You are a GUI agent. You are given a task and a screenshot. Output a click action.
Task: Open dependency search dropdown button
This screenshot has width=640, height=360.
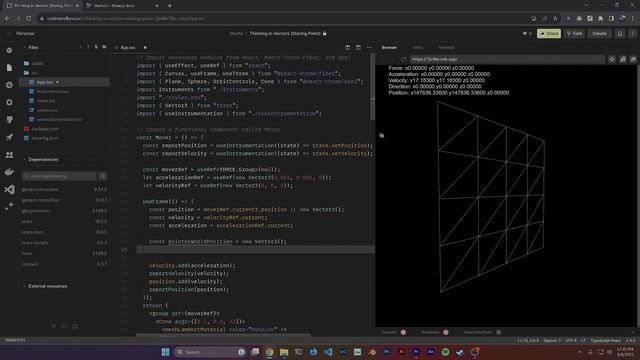[103, 176]
